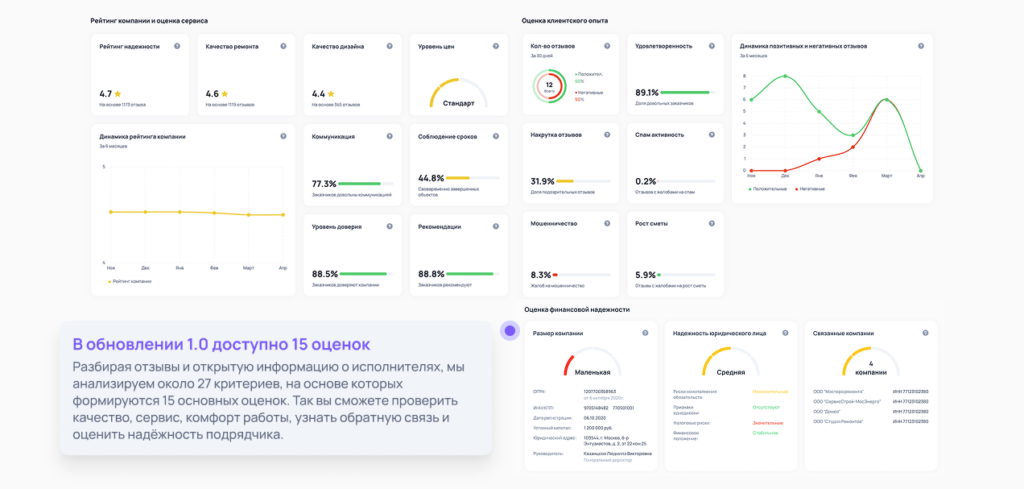Click heading В обновлении 1.0 доступно 15 оценок
The width and height of the screenshot is (1024, 489).
[221, 343]
